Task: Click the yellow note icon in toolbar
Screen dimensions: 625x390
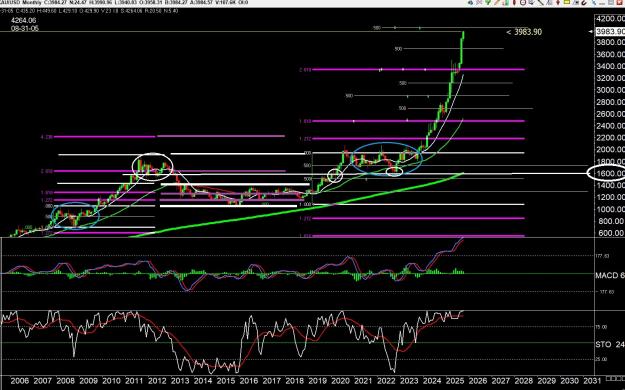Action: point(567,2)
